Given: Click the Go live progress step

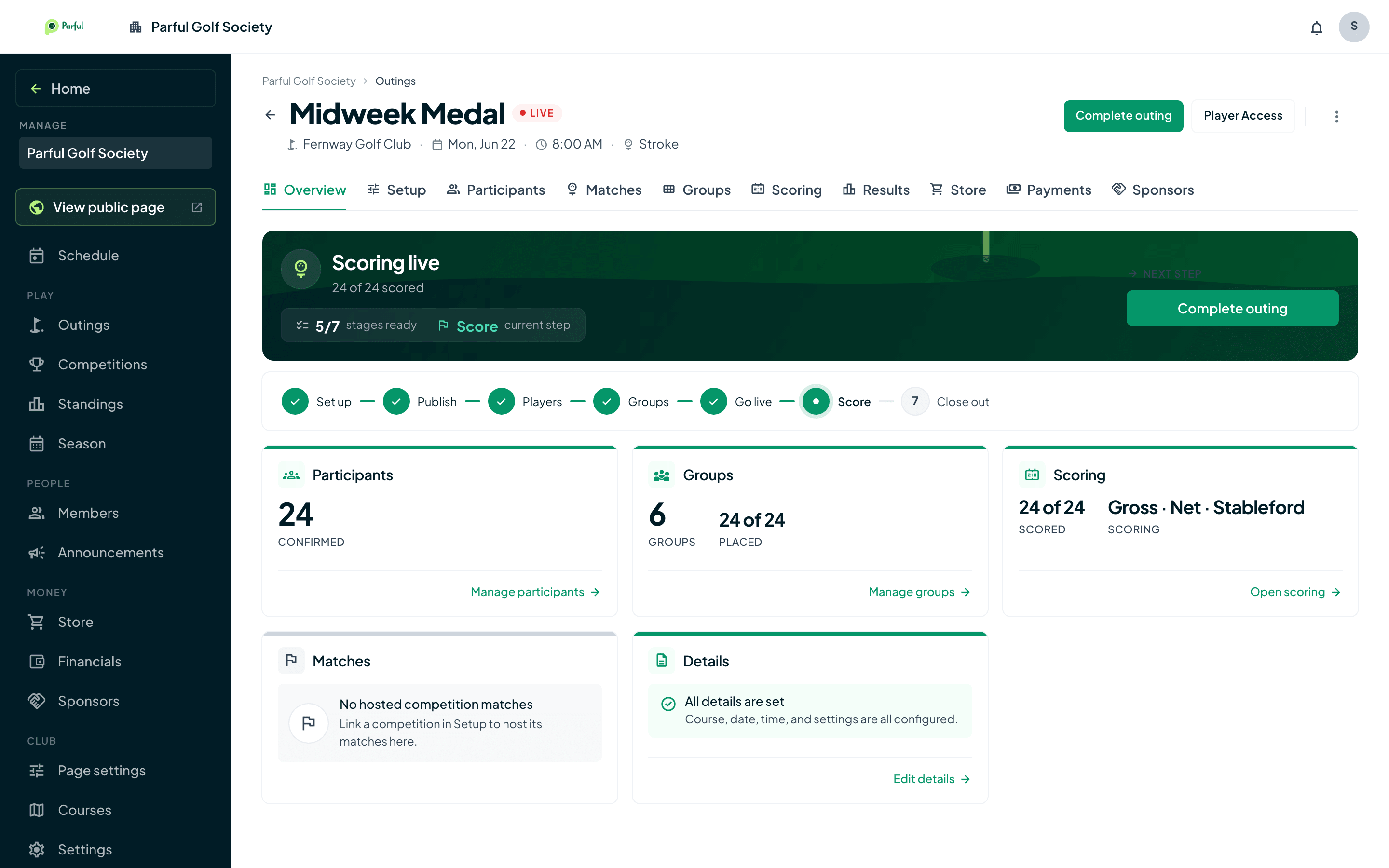Looking at the screenshot, I should [736, 402].
